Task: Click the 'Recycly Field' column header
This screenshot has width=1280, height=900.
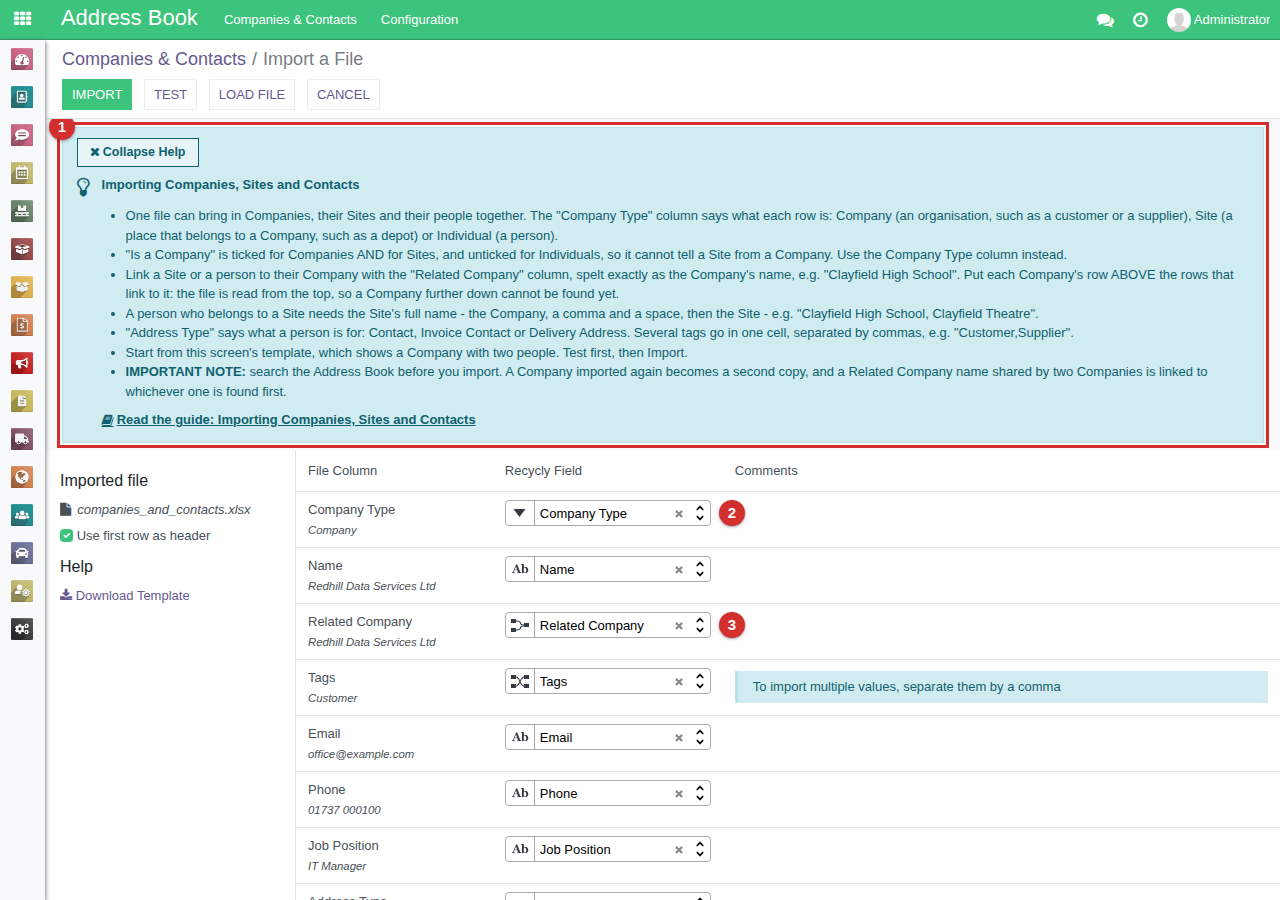Action: (543, 470)
